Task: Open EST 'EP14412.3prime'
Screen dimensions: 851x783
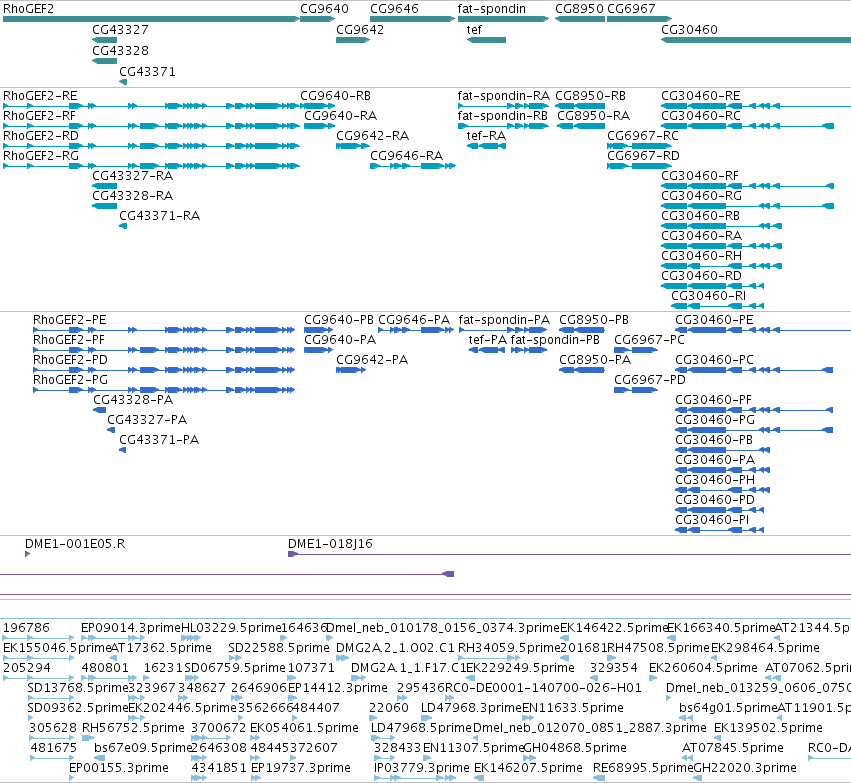Action: [338, 689]
